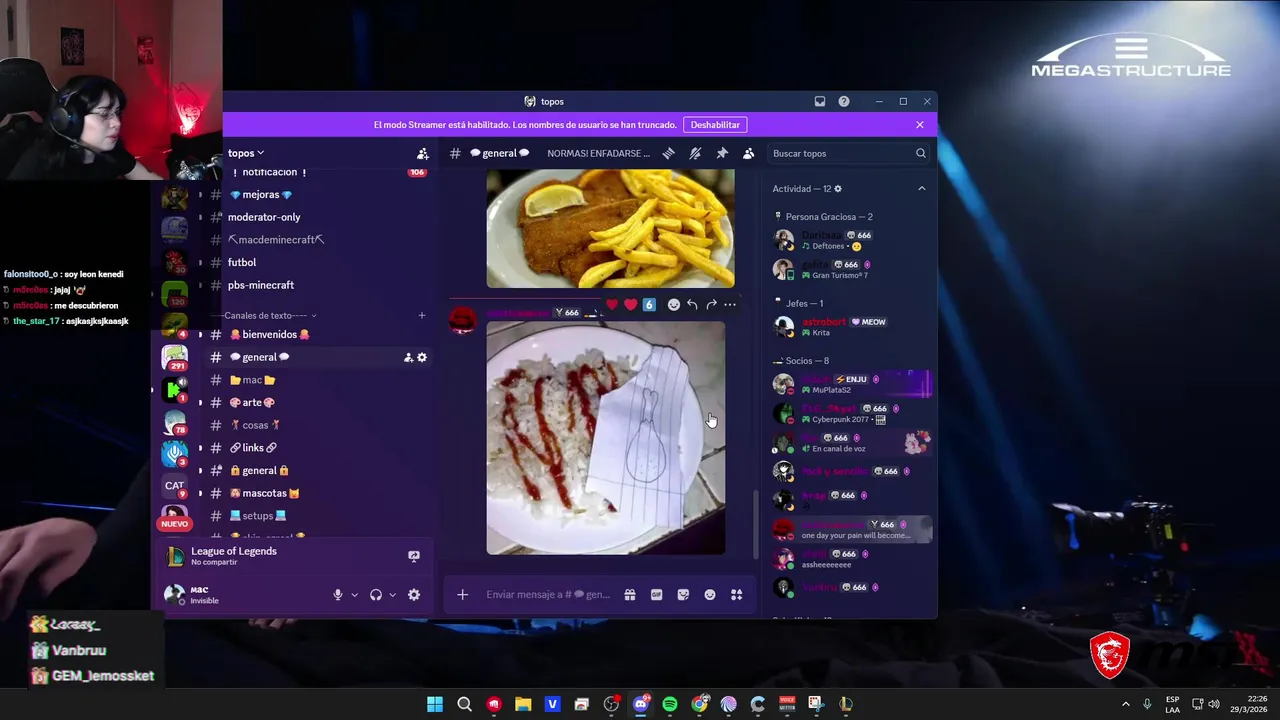1280x720 pixels.
Task: Open the topos server dropdown menu
Action: (246, 153)
